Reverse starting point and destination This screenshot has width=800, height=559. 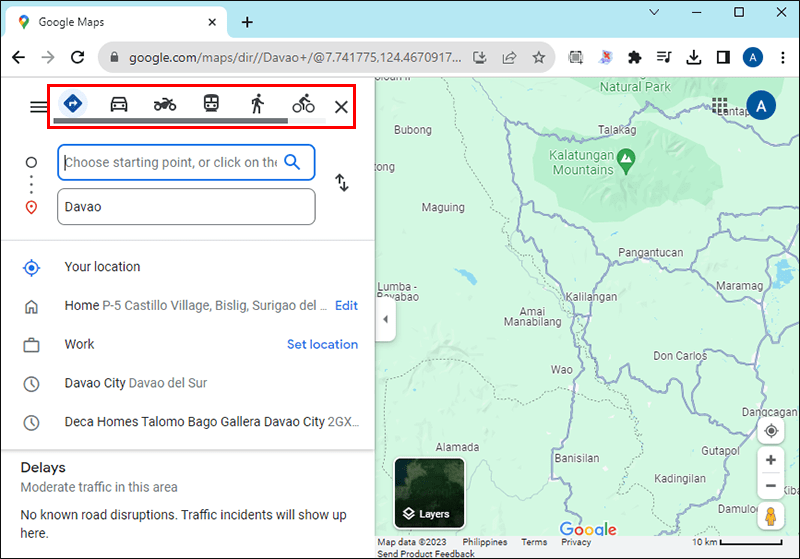coord(342,183)
